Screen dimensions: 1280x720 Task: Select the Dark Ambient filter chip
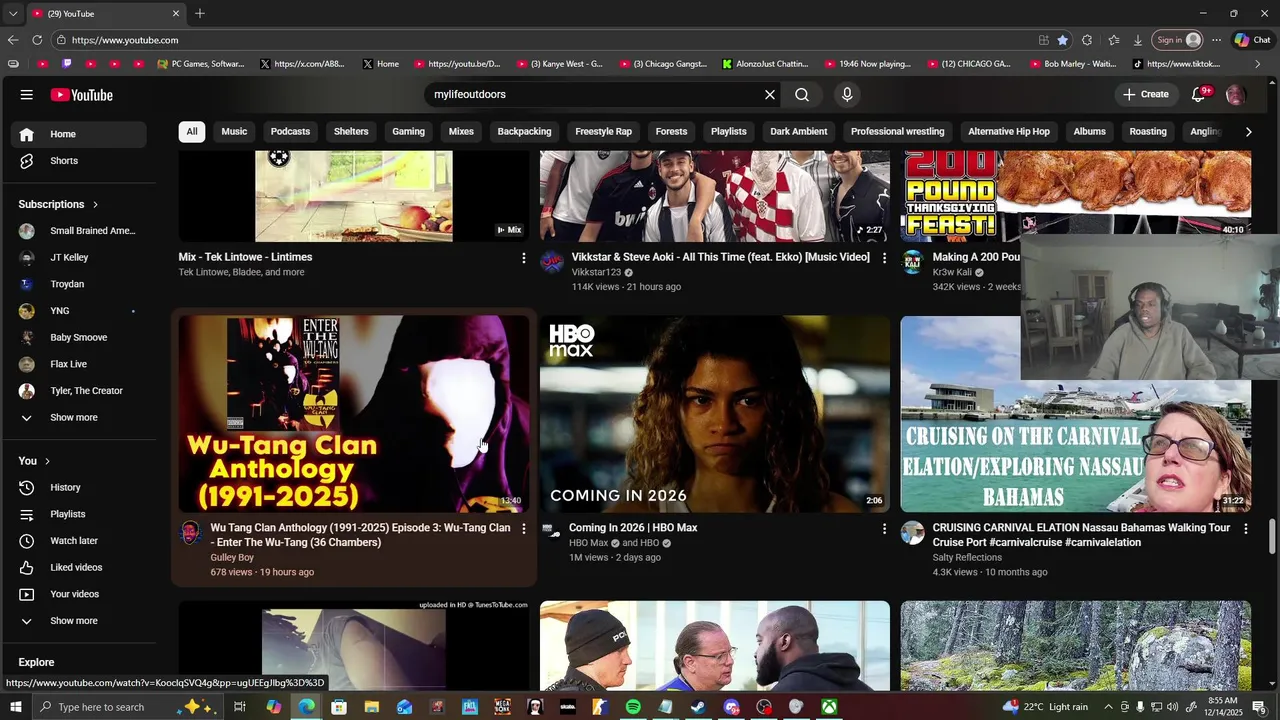pyautogui.click(x=799, y=132)
